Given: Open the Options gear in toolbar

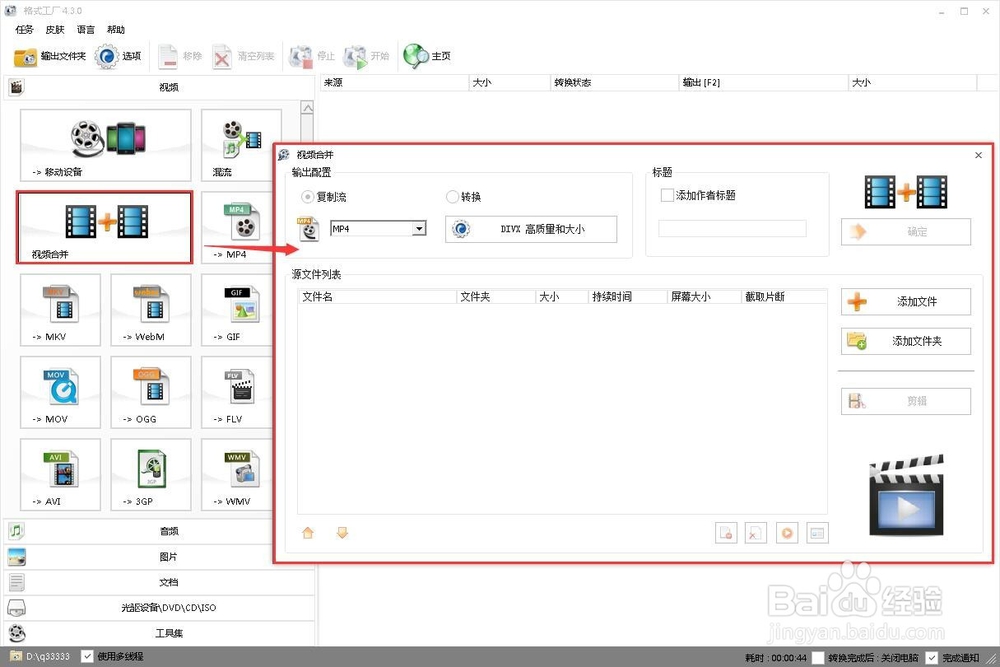Looking at the screenshot, I should 118,57.
